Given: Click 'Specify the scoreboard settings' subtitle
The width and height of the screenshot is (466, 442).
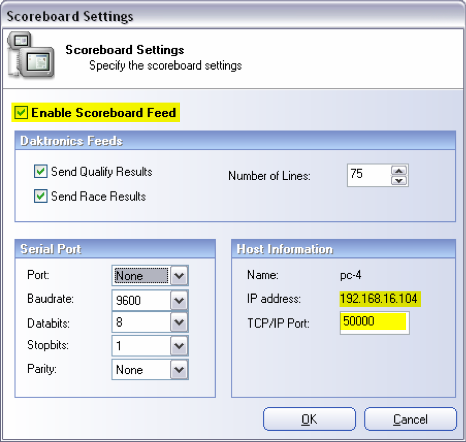Looking at the screenshot, I should [x=165, y=65].
